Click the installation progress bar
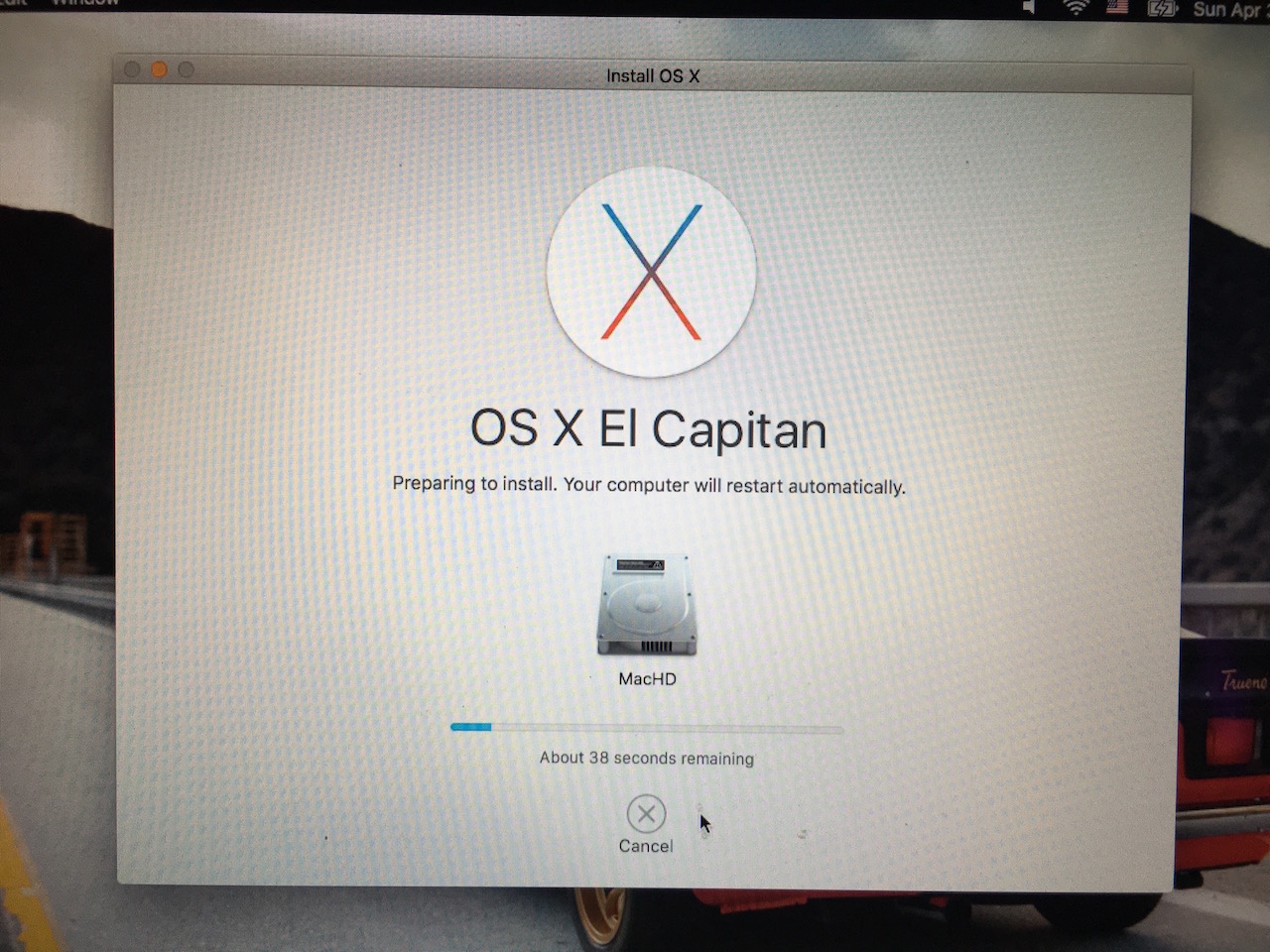This screenshot has width=1270, height=952. tap(646, 728)
